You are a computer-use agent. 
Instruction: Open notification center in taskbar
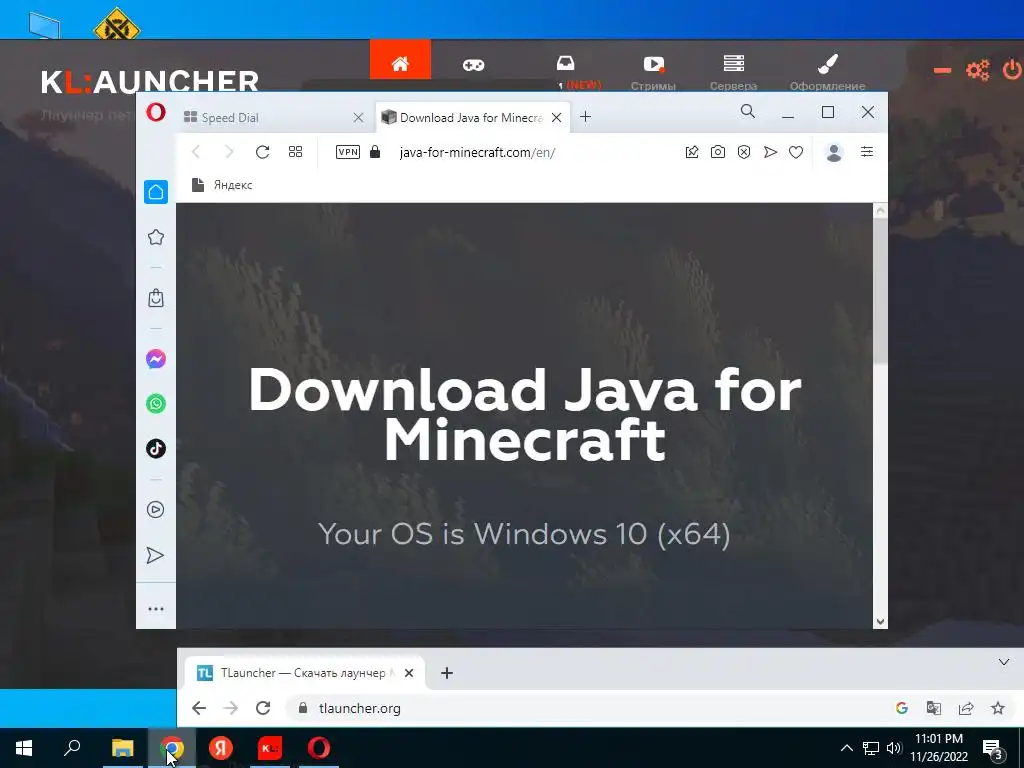click(993, 749)
